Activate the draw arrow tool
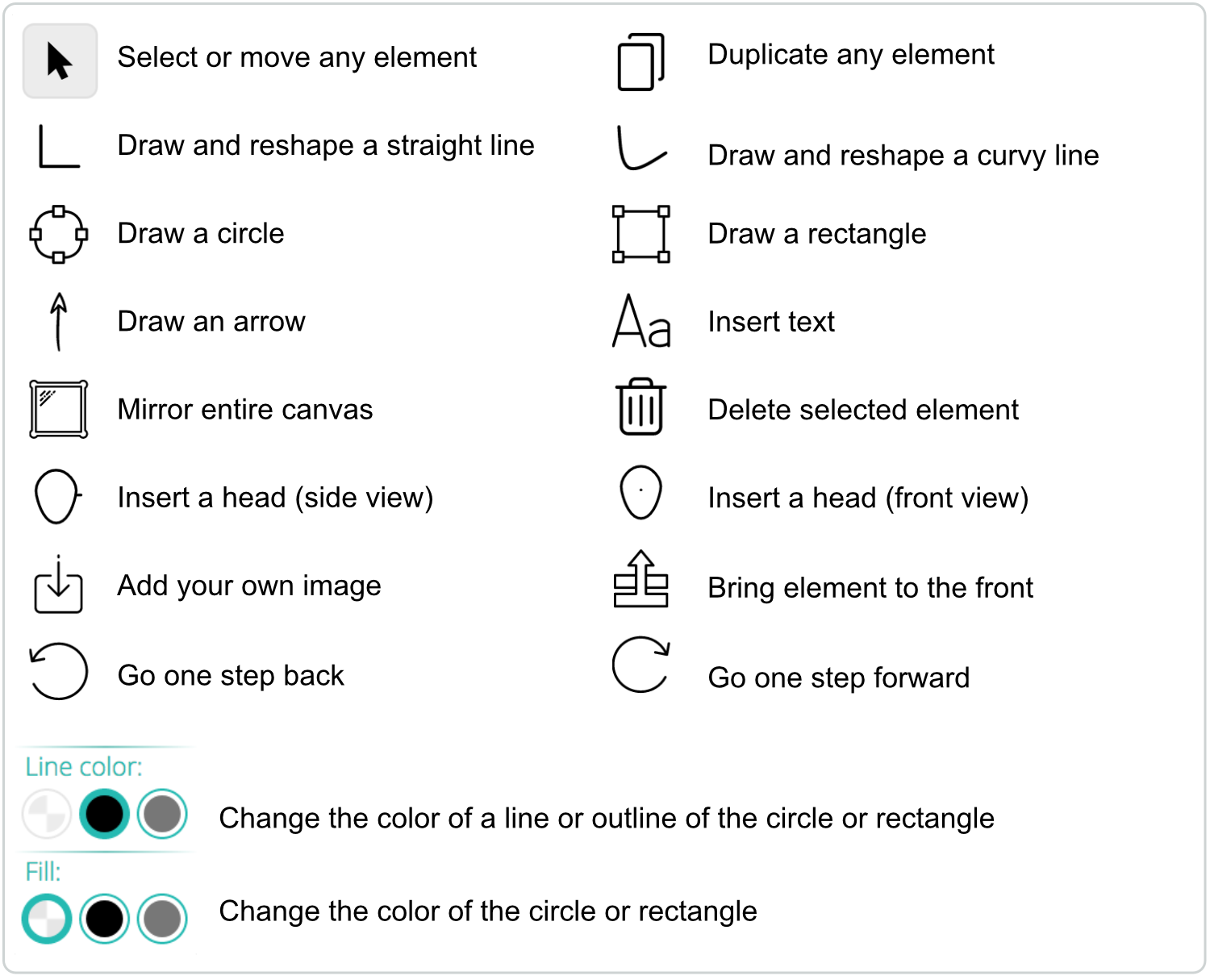The height and width of the screenshot is (980, 1210). 58,322
